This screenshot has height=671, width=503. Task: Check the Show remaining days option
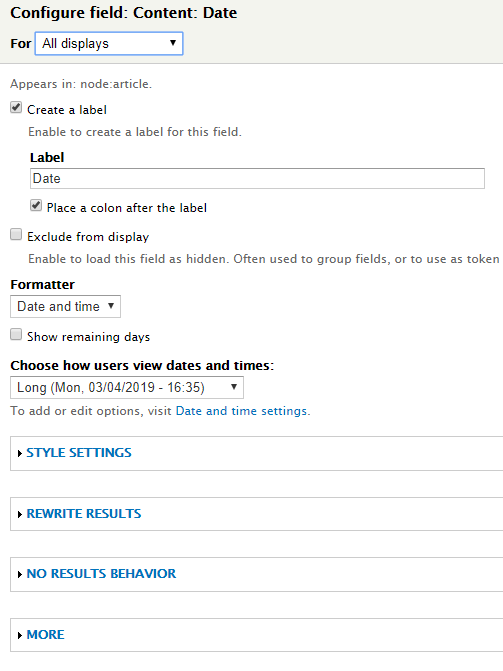[x=16, y=335]
